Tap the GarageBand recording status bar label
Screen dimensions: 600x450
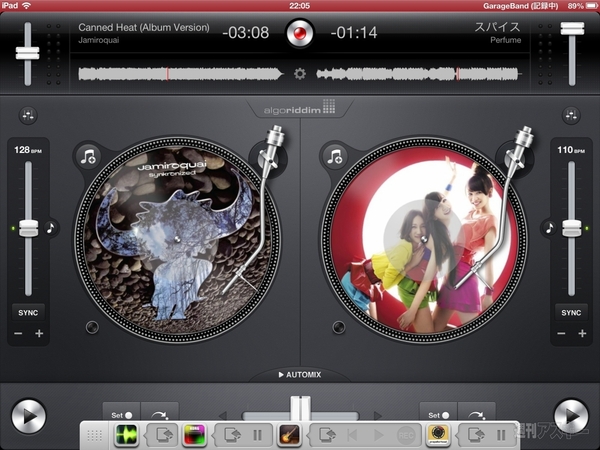[520, 6]
